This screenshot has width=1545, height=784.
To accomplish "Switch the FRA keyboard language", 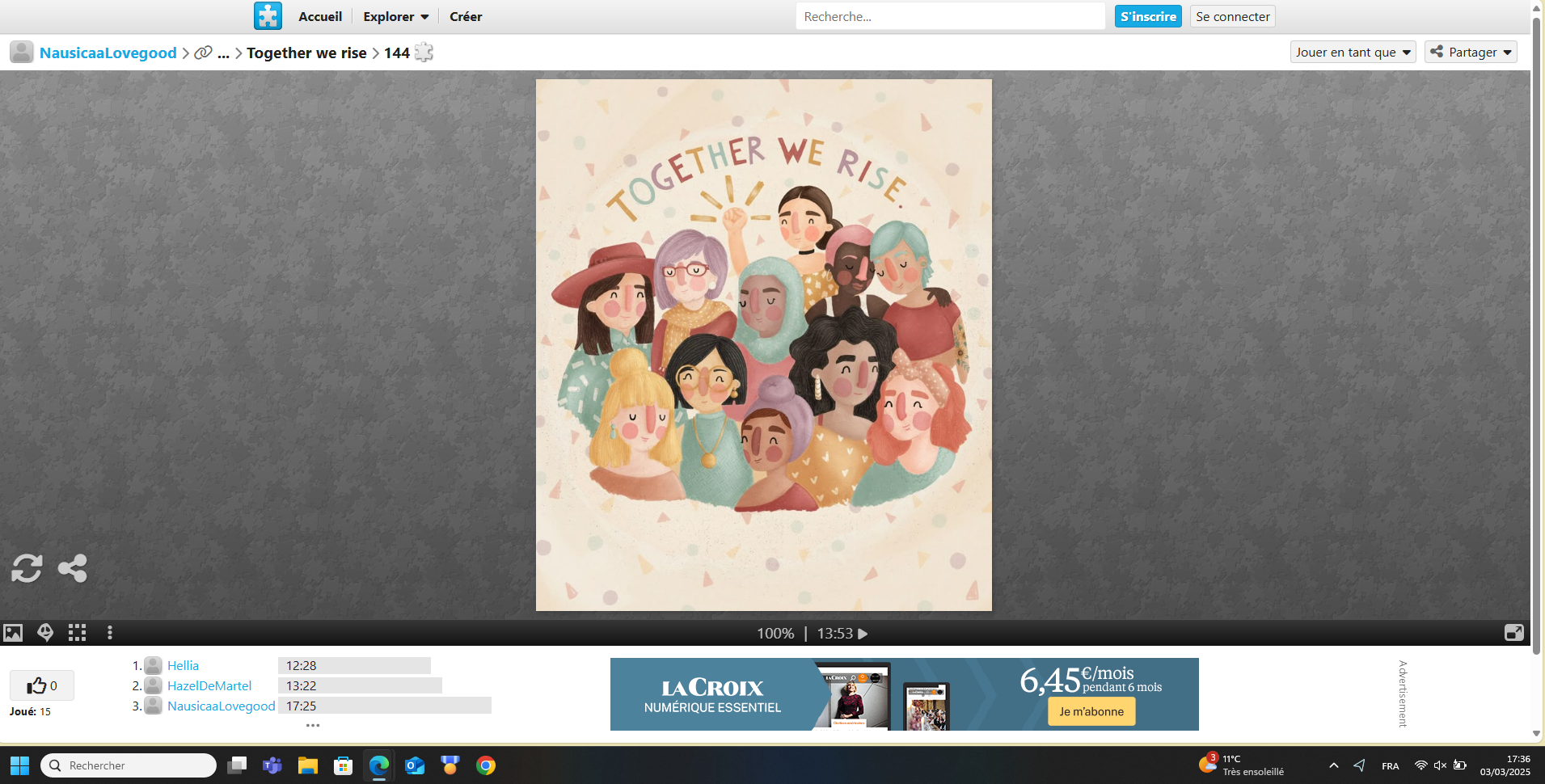I will pyautogui.click(x=1391, y=766).
